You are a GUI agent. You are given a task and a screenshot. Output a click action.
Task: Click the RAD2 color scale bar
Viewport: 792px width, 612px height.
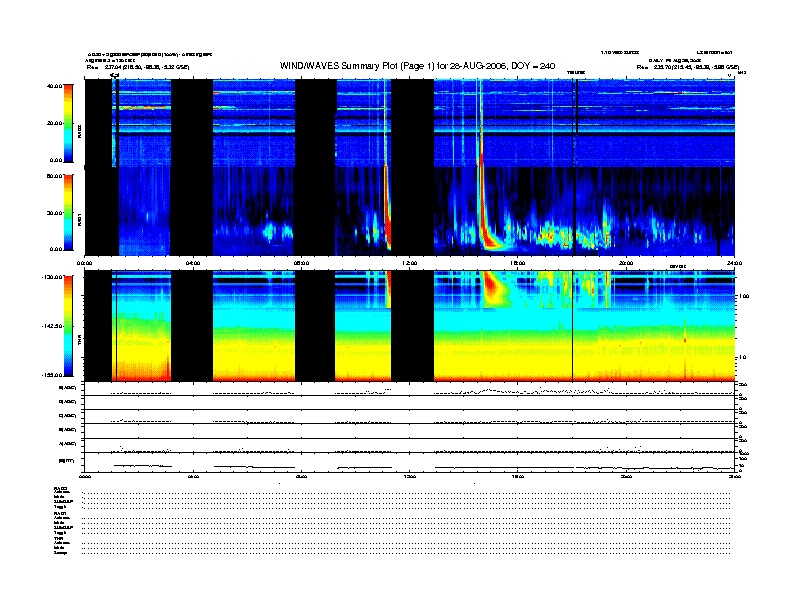tap(68, 123)
